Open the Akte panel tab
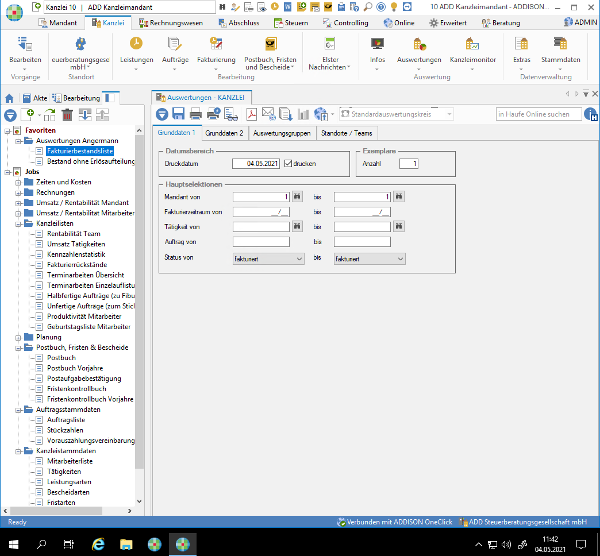Screen dimensions: 600x556 (35, 98)
